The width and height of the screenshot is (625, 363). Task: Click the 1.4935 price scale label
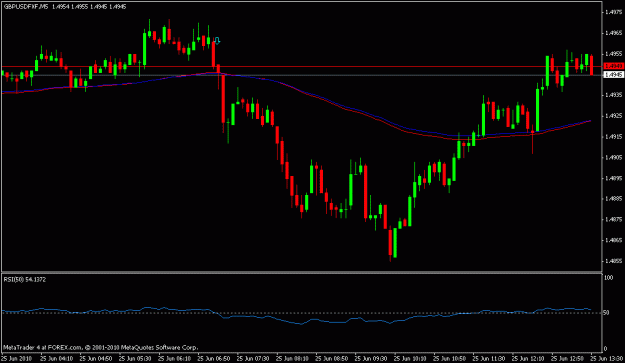coord(613,95)
